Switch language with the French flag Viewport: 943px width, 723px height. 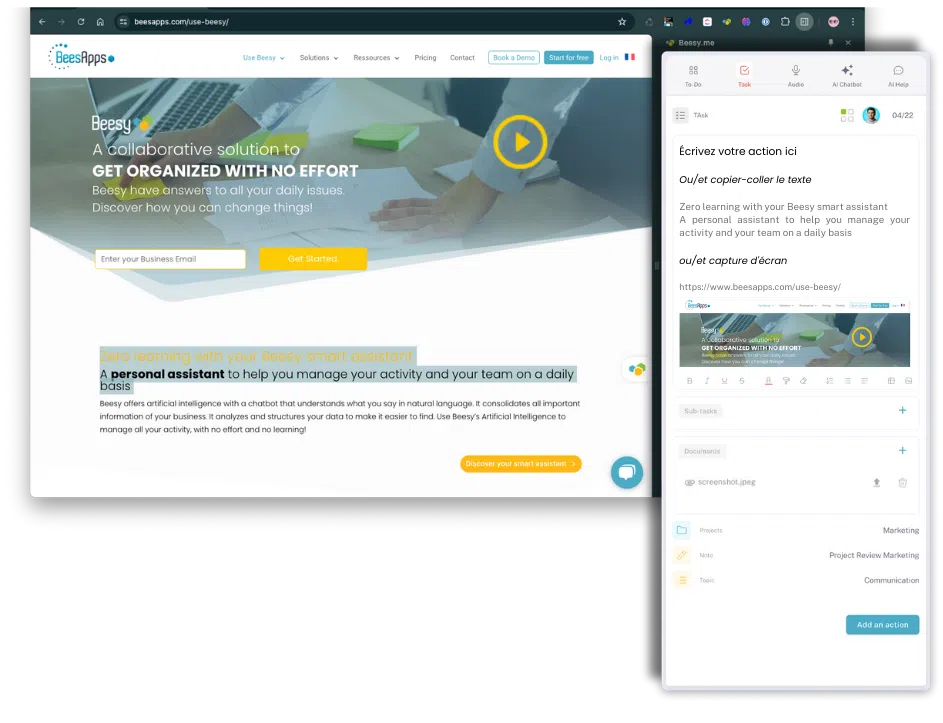630,57
